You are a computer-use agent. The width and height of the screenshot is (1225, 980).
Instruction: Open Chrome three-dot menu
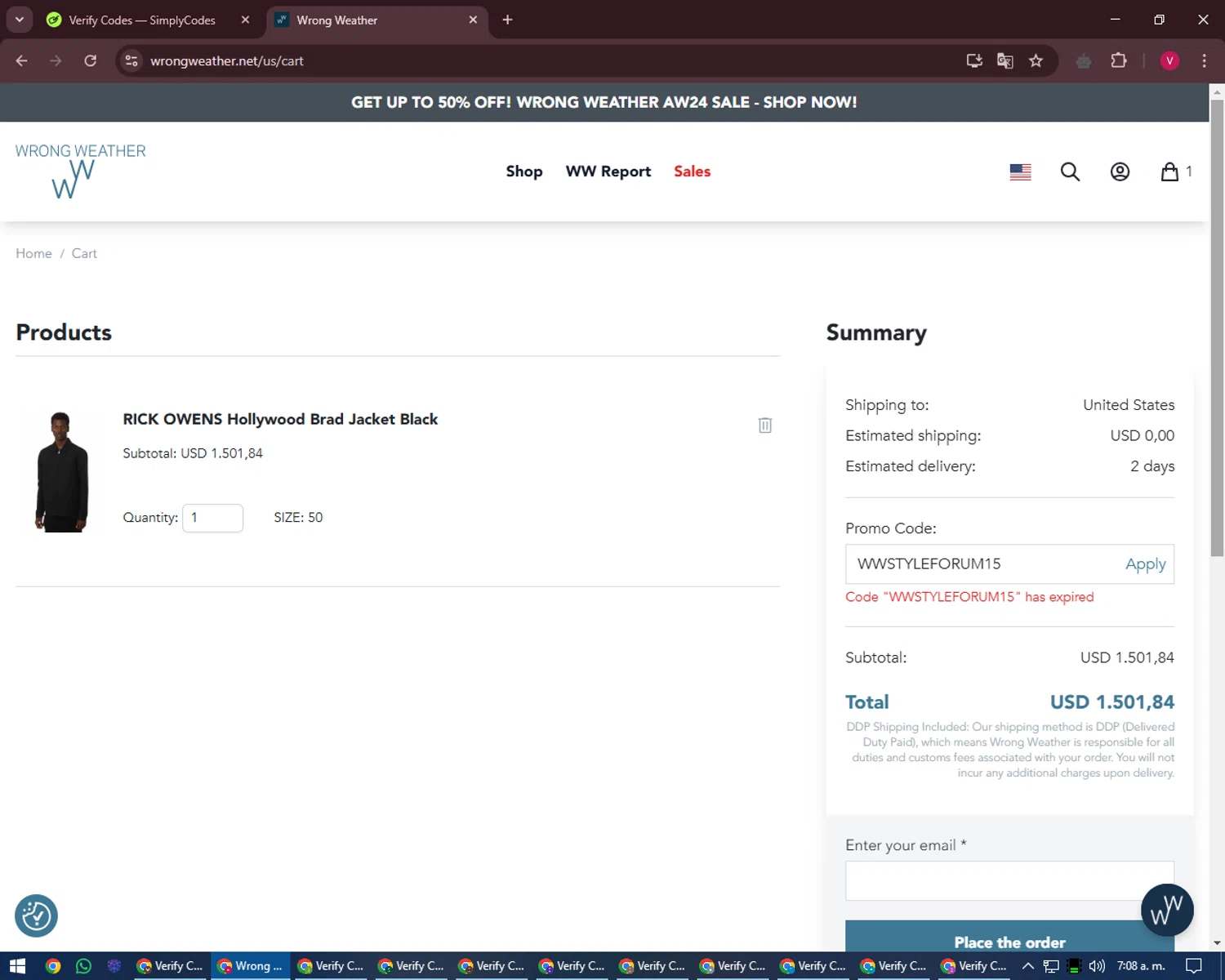1204,60
